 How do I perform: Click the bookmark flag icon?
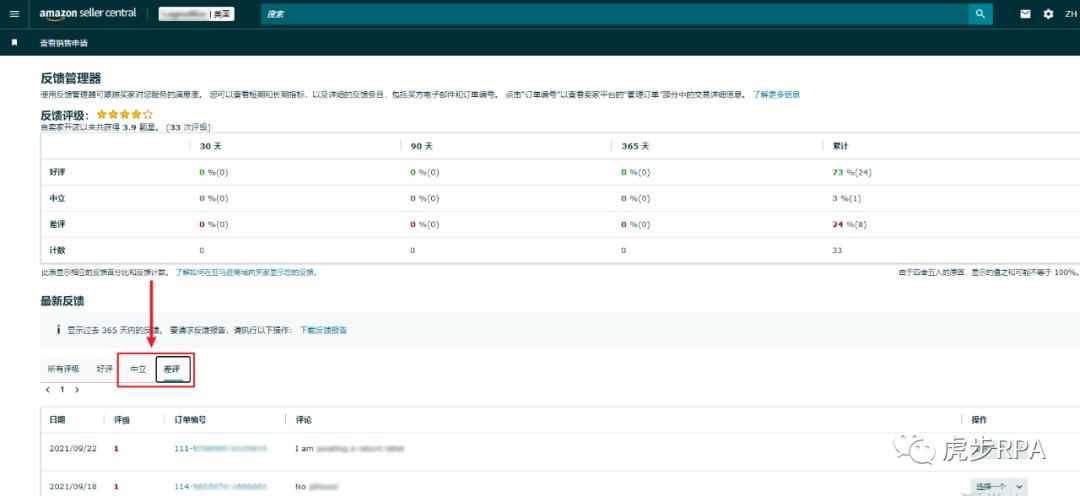[x=14, y=43]
